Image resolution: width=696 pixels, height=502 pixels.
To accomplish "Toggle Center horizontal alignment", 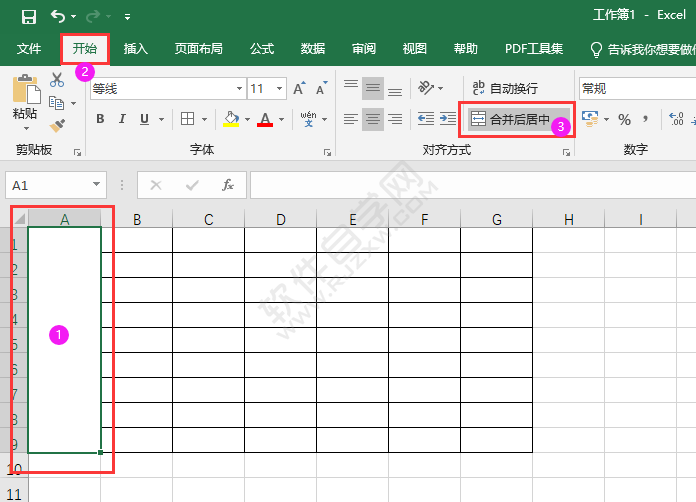I will click(x=373, y=119).
